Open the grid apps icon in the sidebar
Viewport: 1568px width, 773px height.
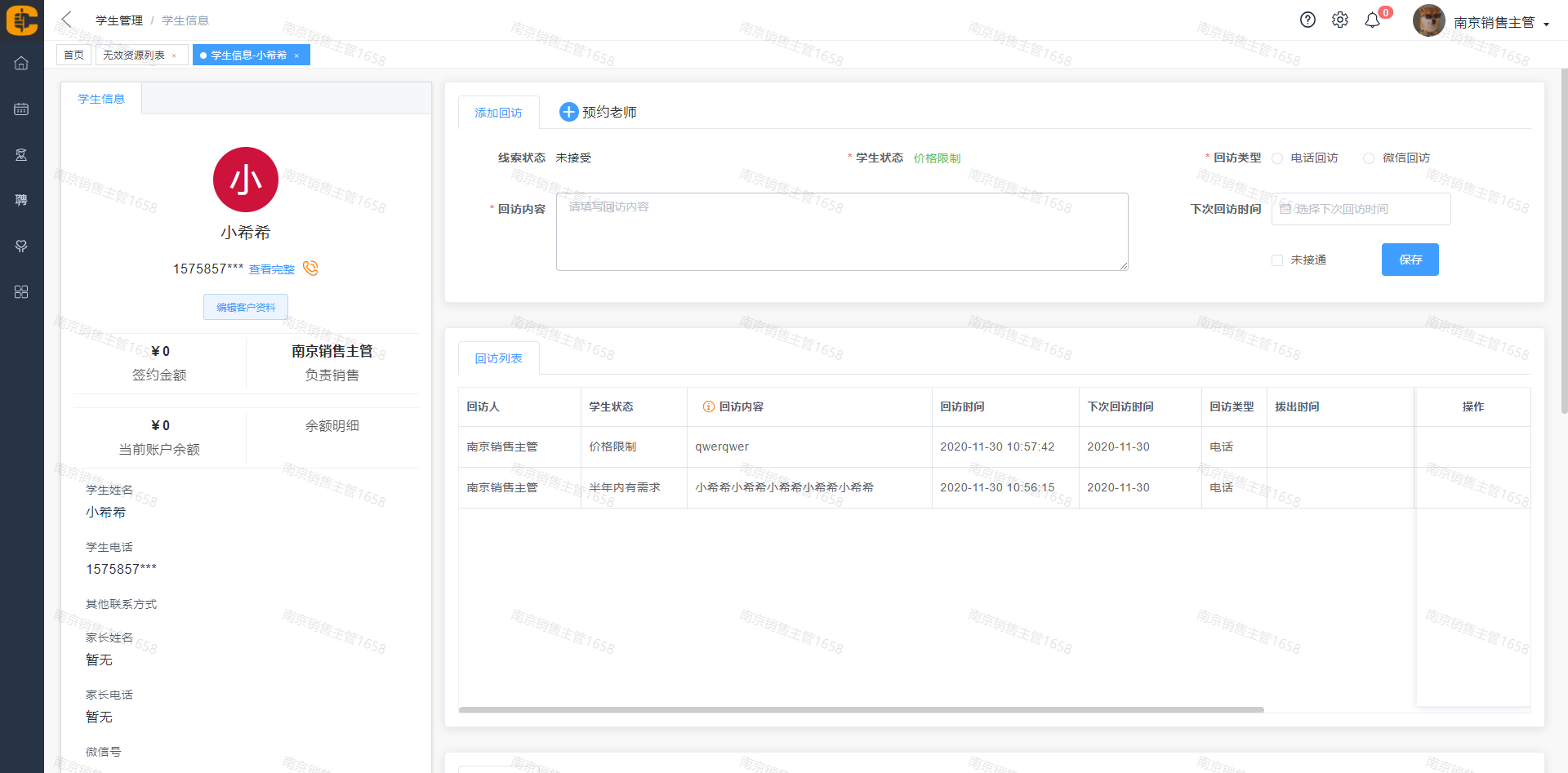pyautogui.click(x=21, y=292)
